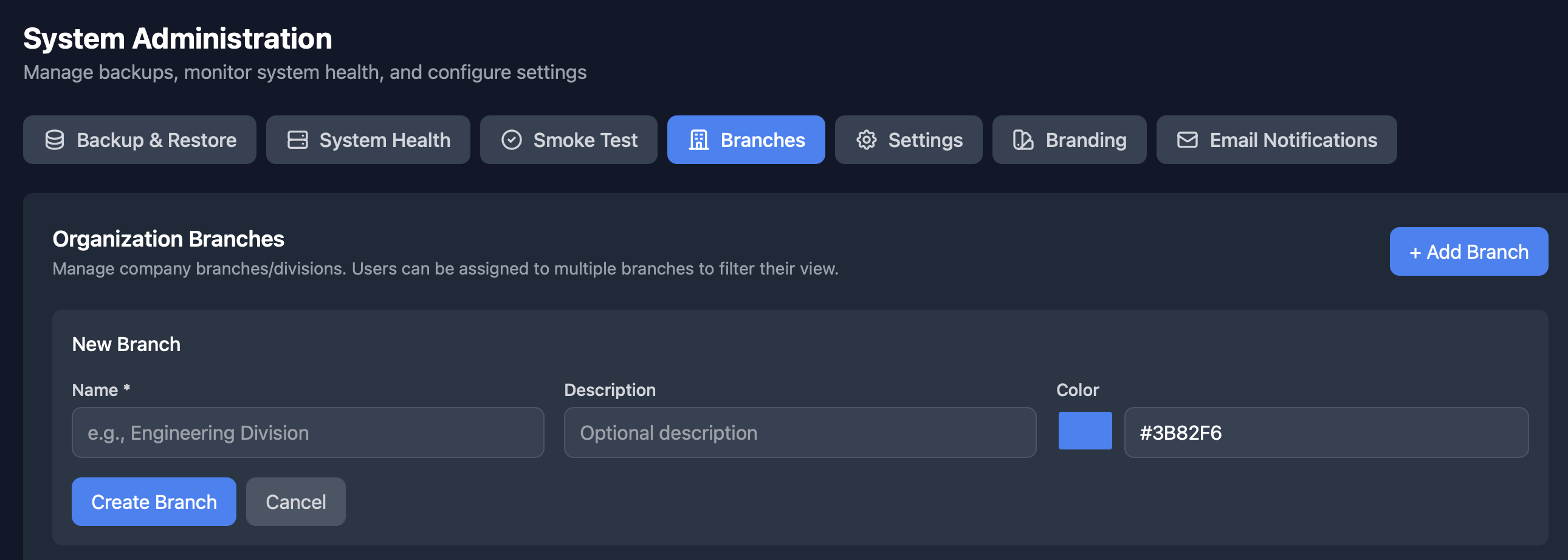The height and width of the screenshot is (560, 1568).
Task: Click the building icon on Branches tab
Action: 698,140
